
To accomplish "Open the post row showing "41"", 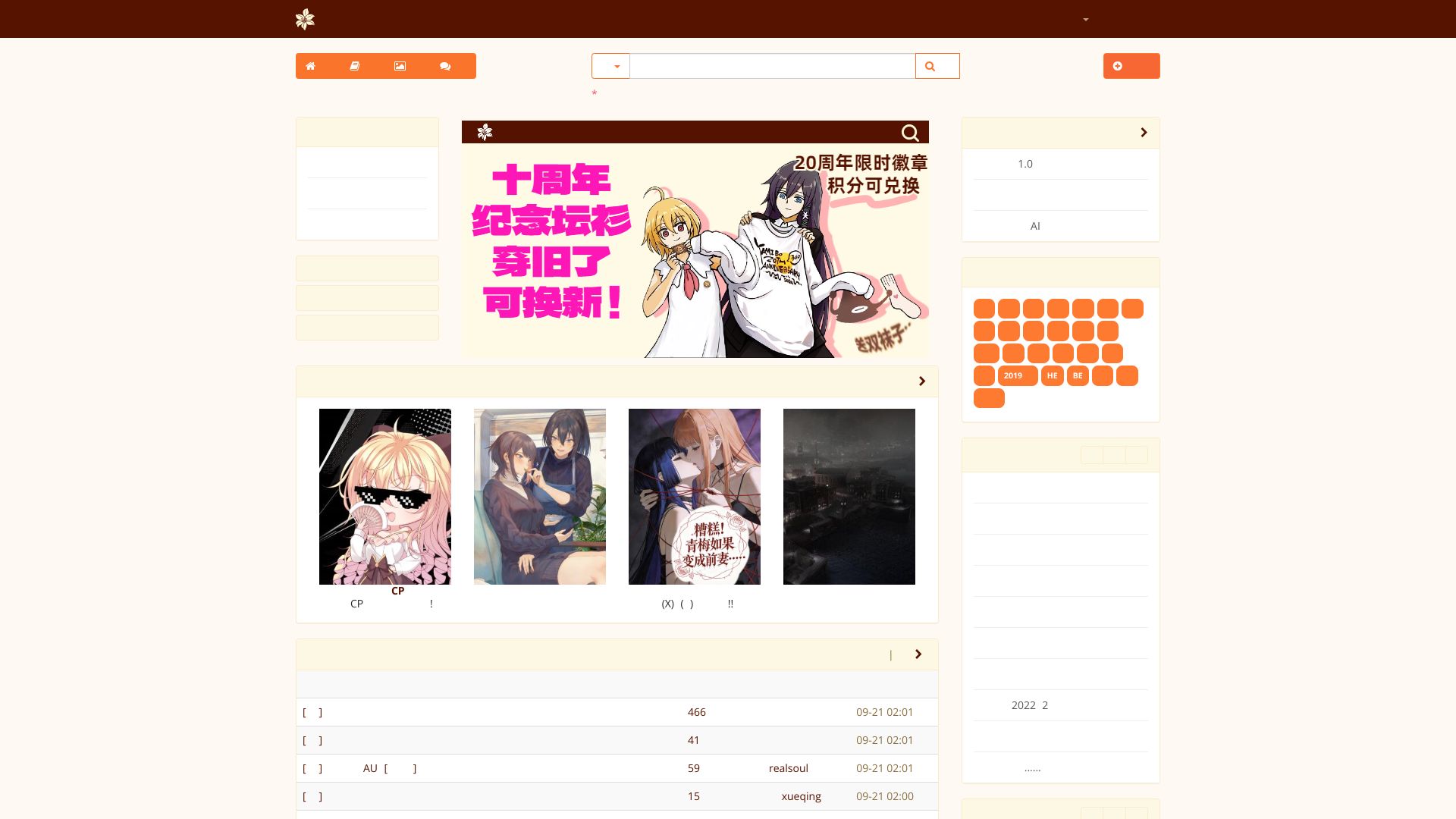I will tap(617, 740).
